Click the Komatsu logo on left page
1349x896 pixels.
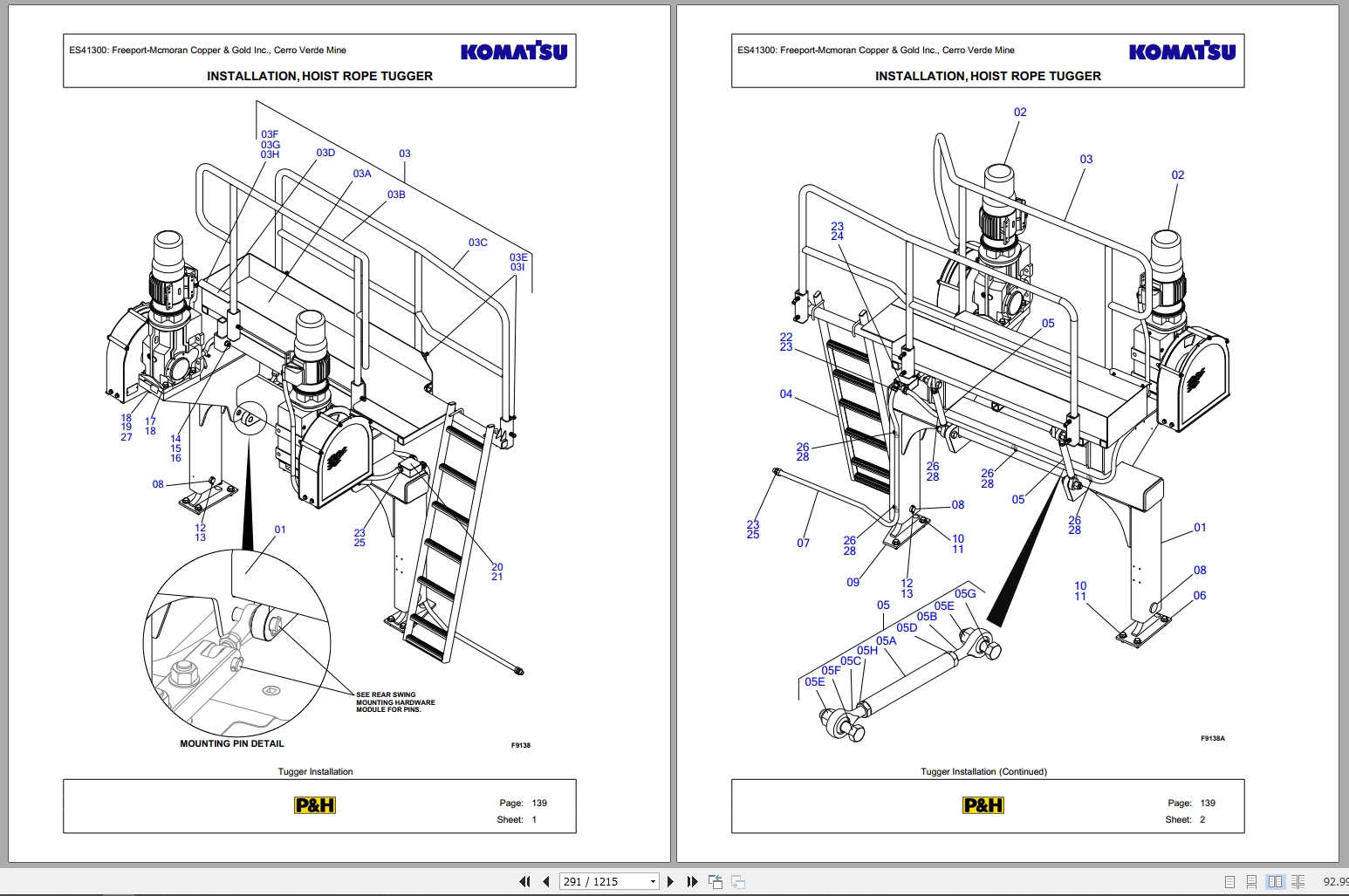coord(514,51)
